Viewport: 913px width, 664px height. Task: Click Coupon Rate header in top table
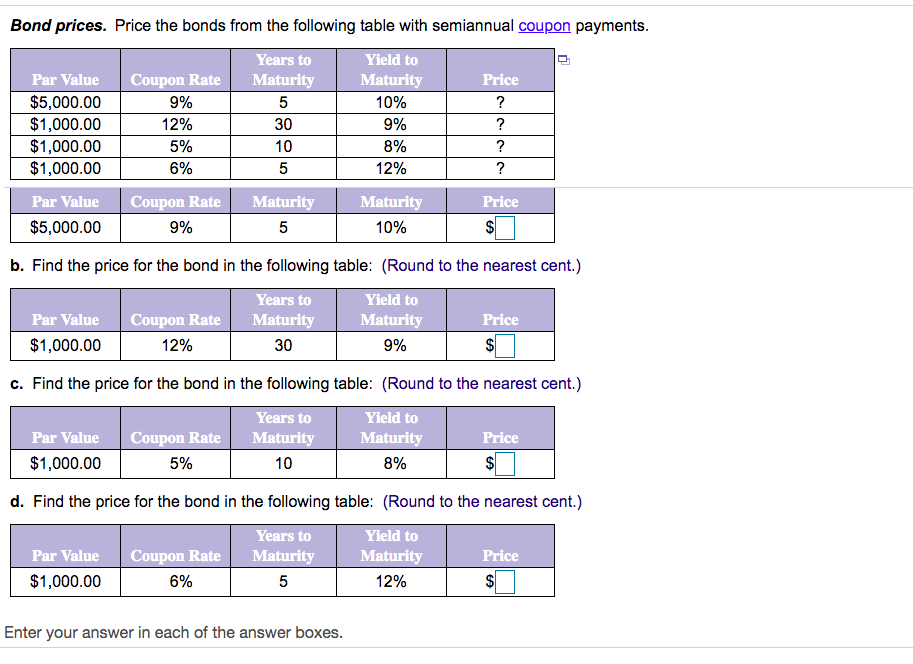pyautogui.click(x=175, y=80)
